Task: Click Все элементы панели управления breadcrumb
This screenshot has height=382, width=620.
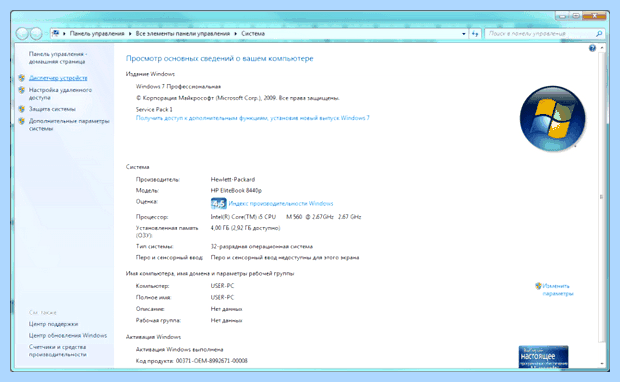Action: [183, 34]
